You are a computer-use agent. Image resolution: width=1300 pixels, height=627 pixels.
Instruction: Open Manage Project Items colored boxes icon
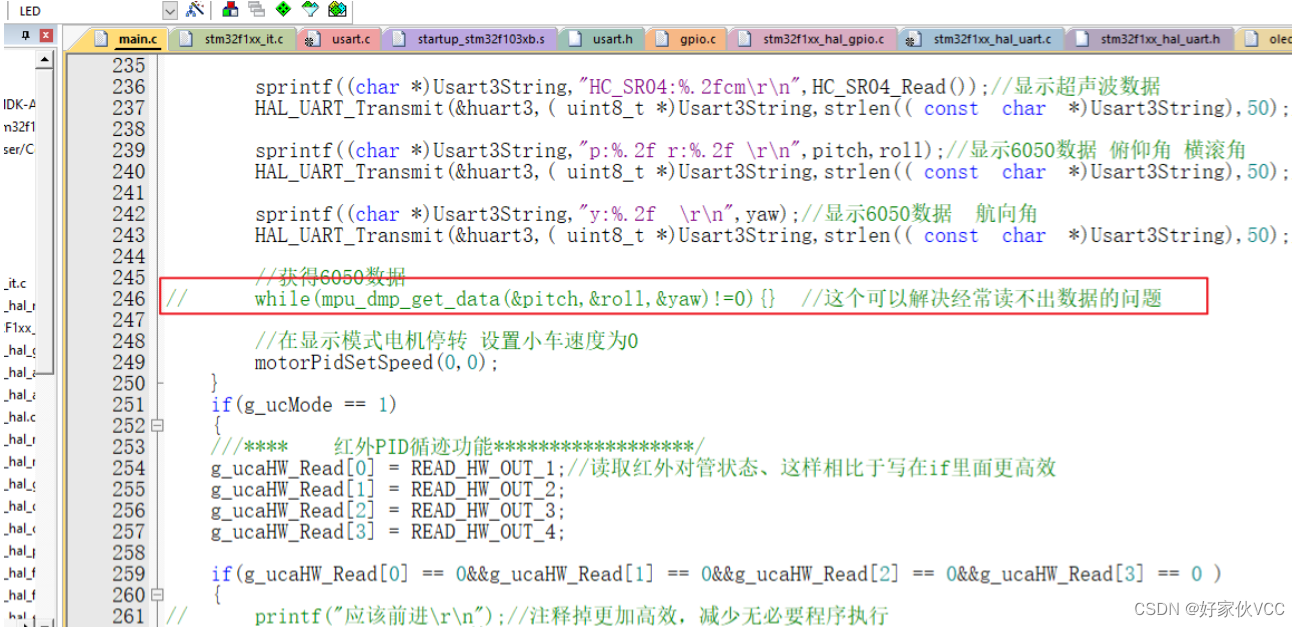231,10
